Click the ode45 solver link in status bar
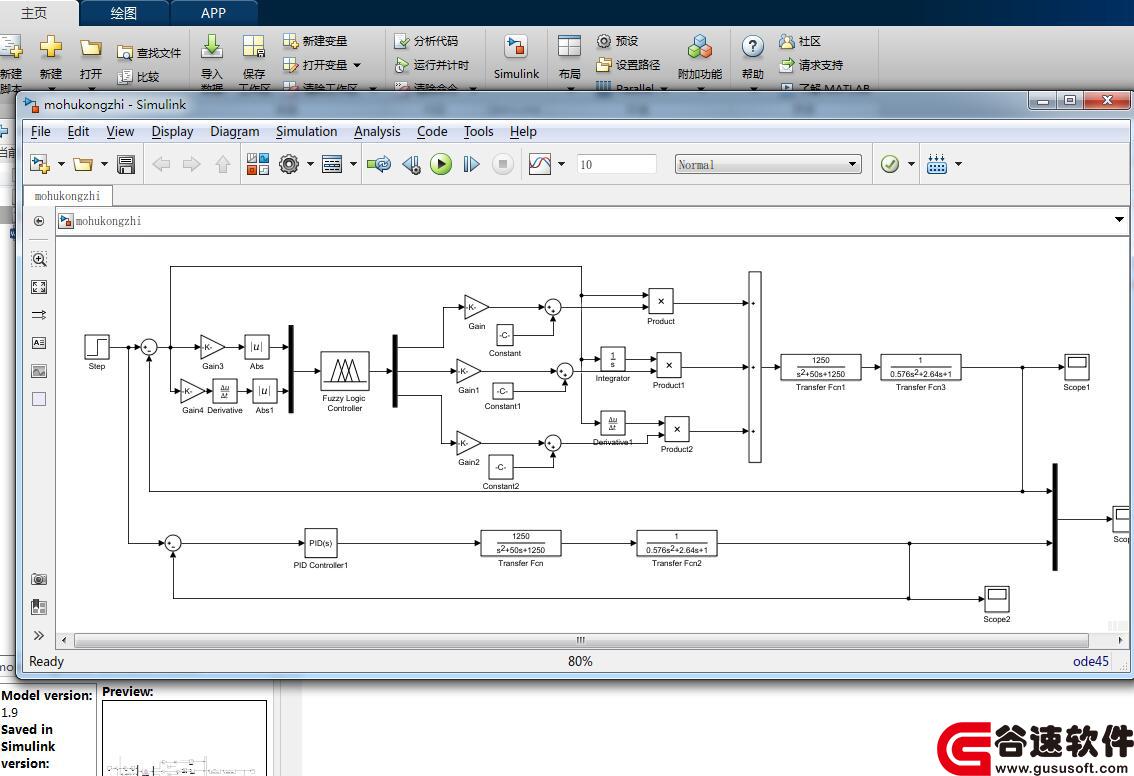Image resolution: width=1134 pixels, height=776 pixels. pyautogui.click(x=1091, y=661)
